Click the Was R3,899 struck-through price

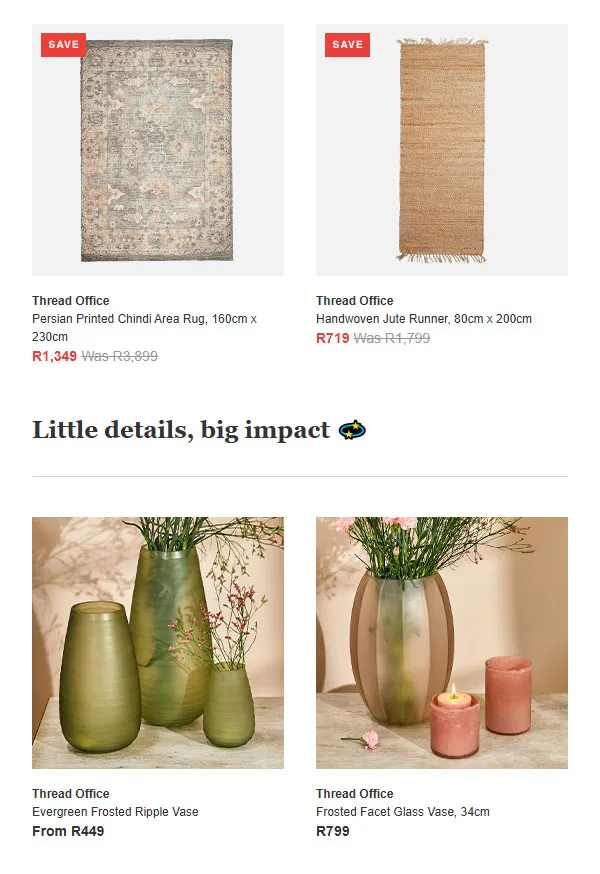[119, 356]
